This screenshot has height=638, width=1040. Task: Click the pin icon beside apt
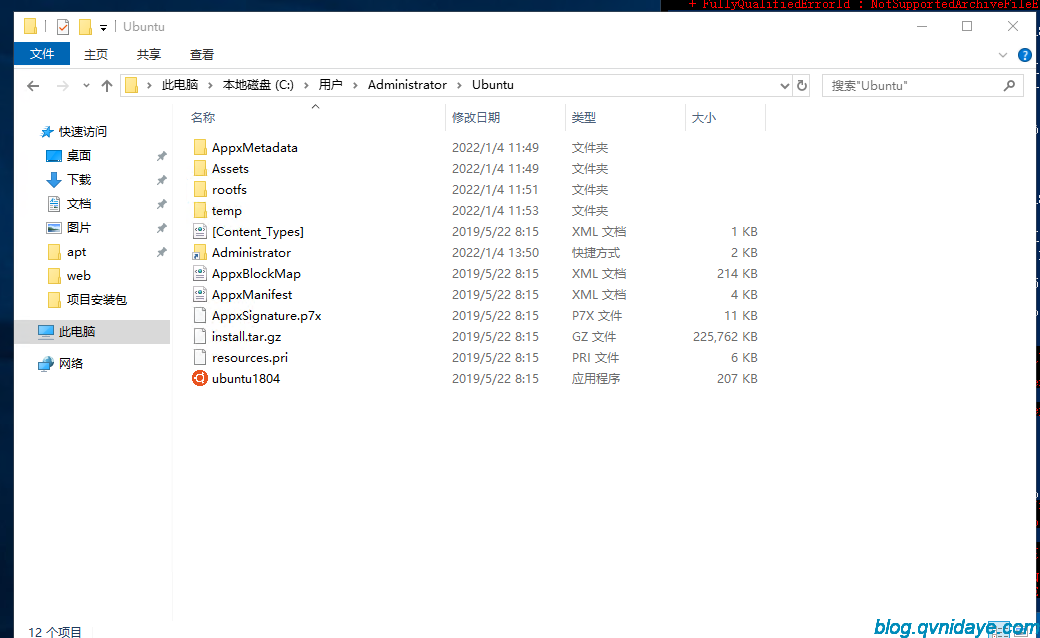click(161, 252)
